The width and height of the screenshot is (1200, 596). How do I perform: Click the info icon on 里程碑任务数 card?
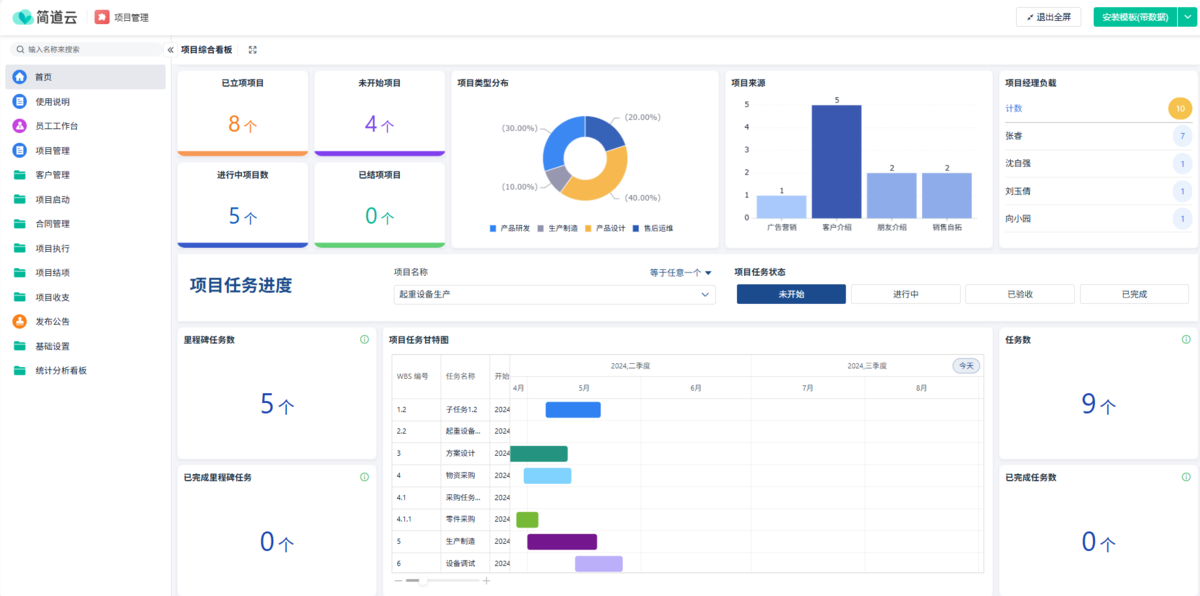pos(364,340)
